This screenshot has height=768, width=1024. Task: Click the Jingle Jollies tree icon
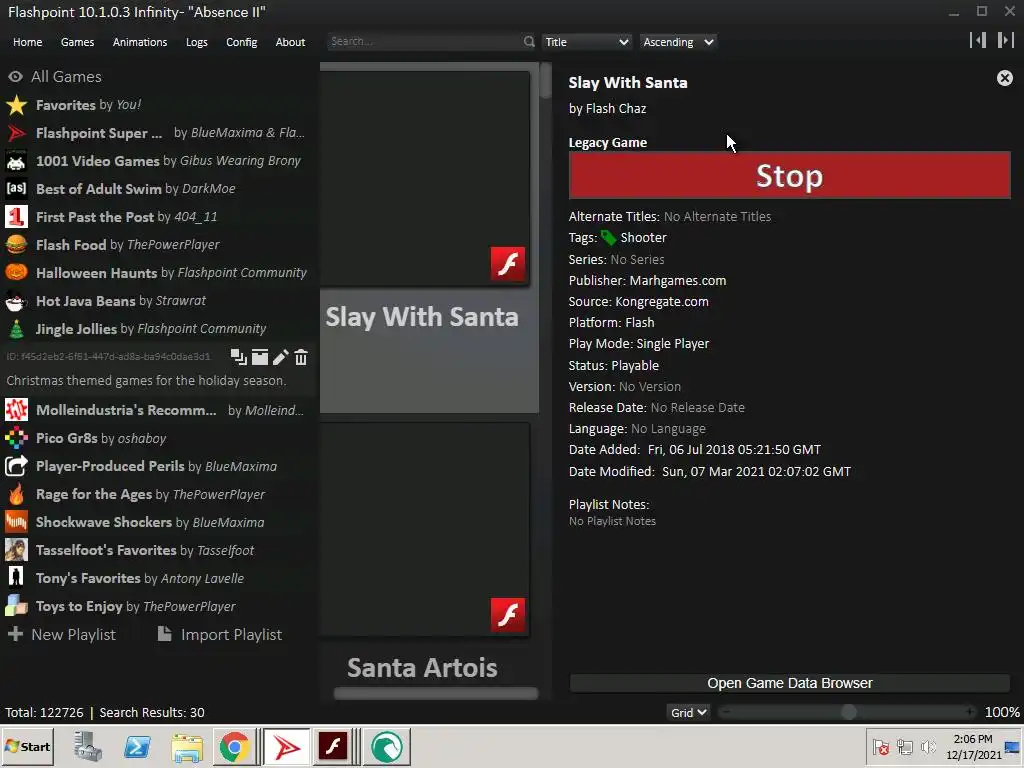[x=16, y=328]
